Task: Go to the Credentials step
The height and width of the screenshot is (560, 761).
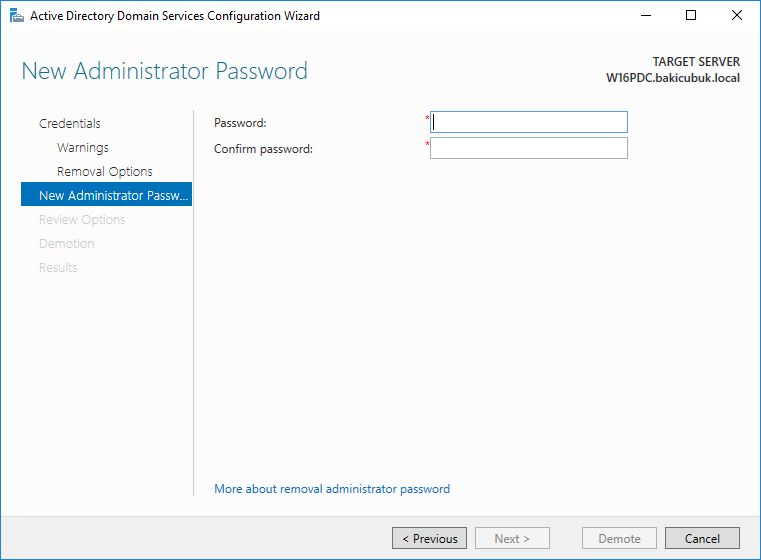Action: (x=70, y=124)
